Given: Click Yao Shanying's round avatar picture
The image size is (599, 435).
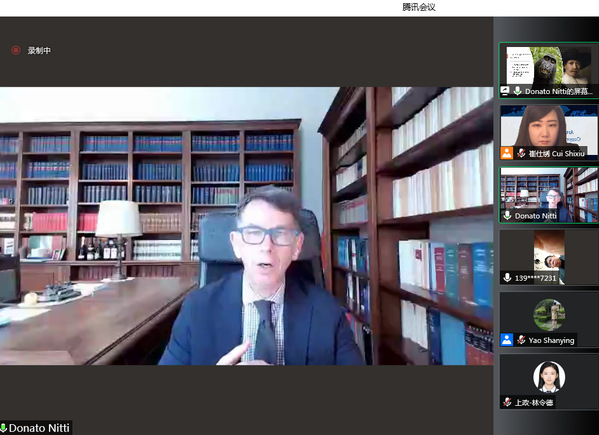Looking at the screenshot, I should [x=549, y=315].
